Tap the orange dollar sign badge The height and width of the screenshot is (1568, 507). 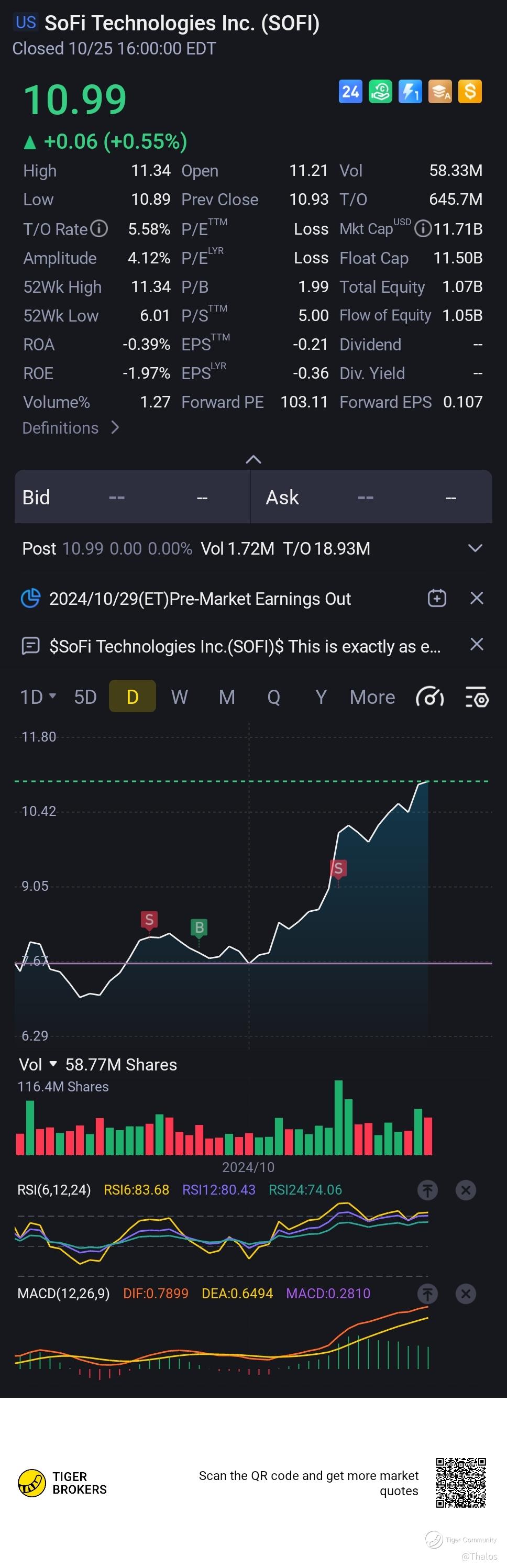(470, 92)
